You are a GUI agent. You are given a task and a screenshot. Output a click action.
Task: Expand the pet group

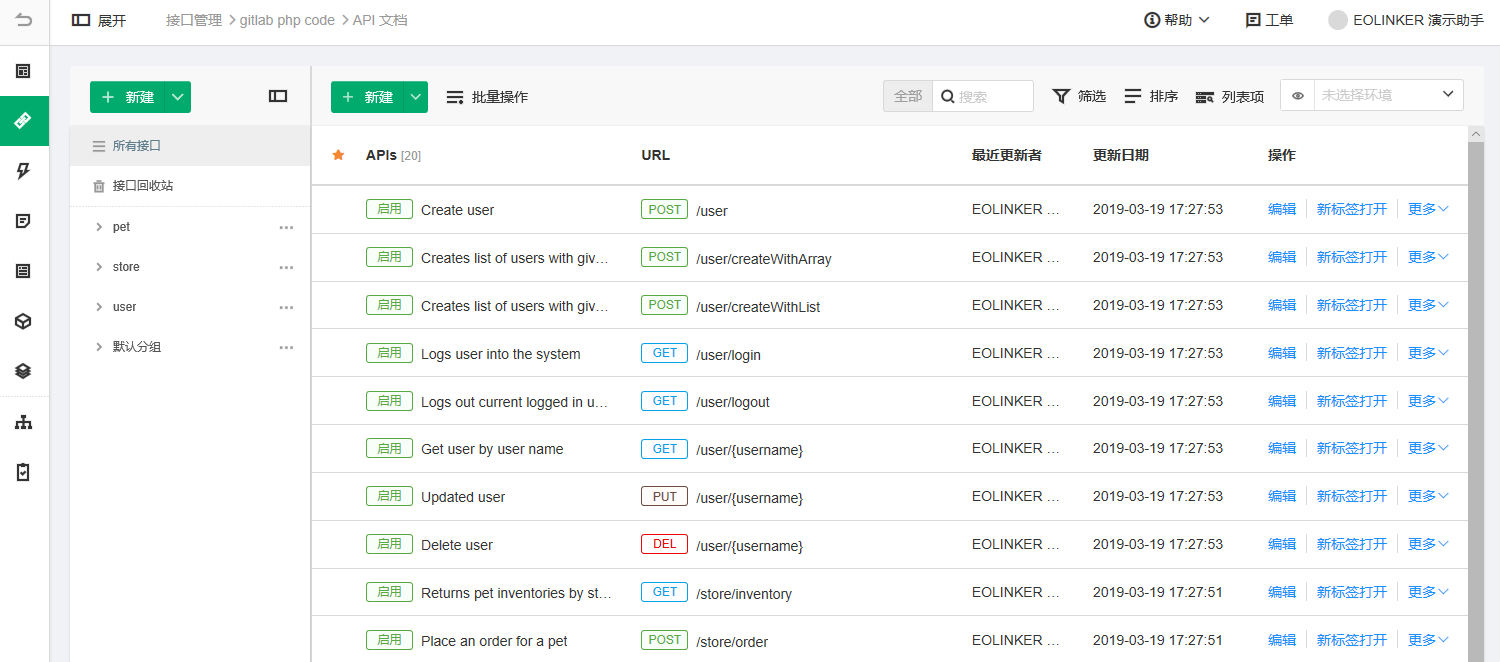coord(99,227)
